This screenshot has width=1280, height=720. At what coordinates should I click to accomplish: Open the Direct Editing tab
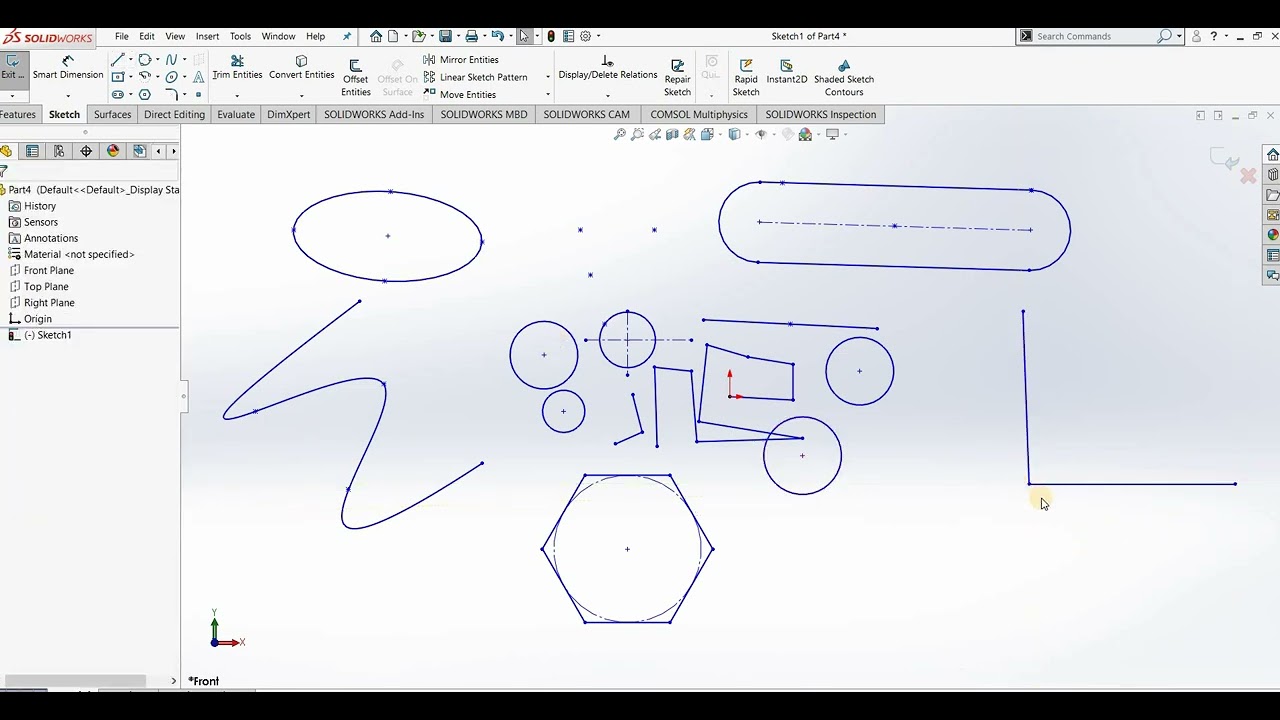coord(174,114)
